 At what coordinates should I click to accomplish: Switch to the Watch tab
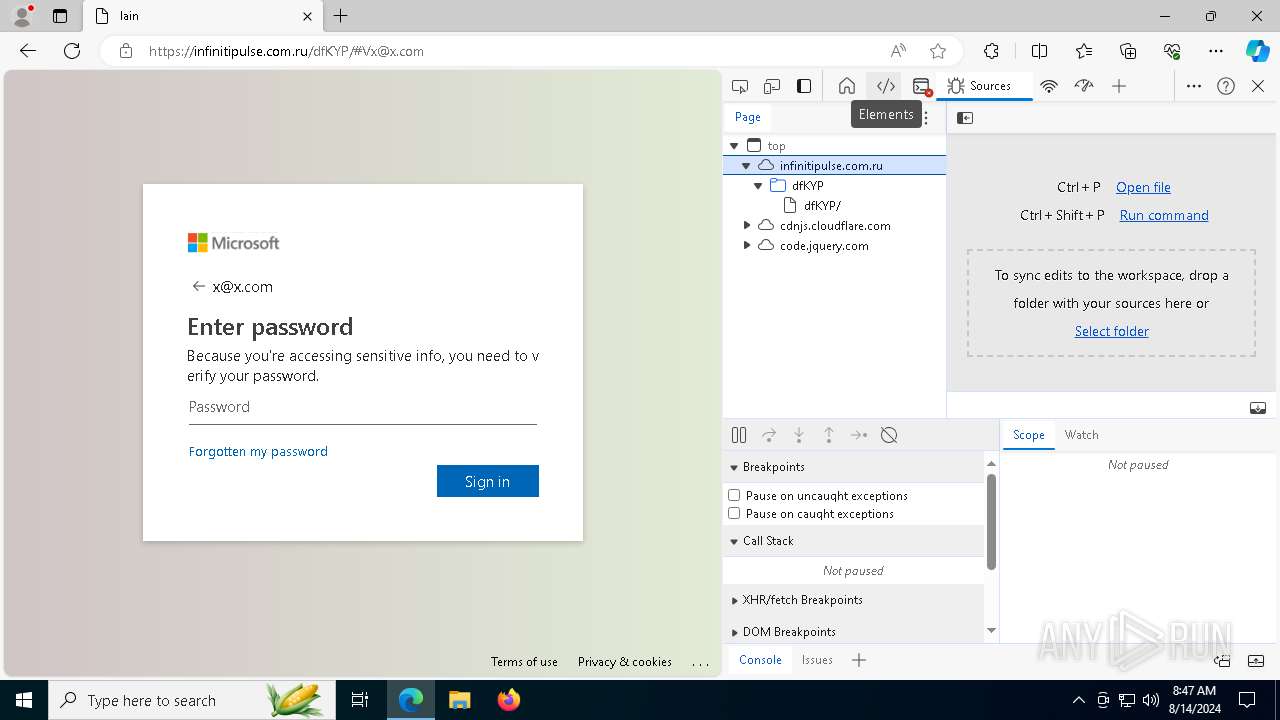tap(1081, 435)
